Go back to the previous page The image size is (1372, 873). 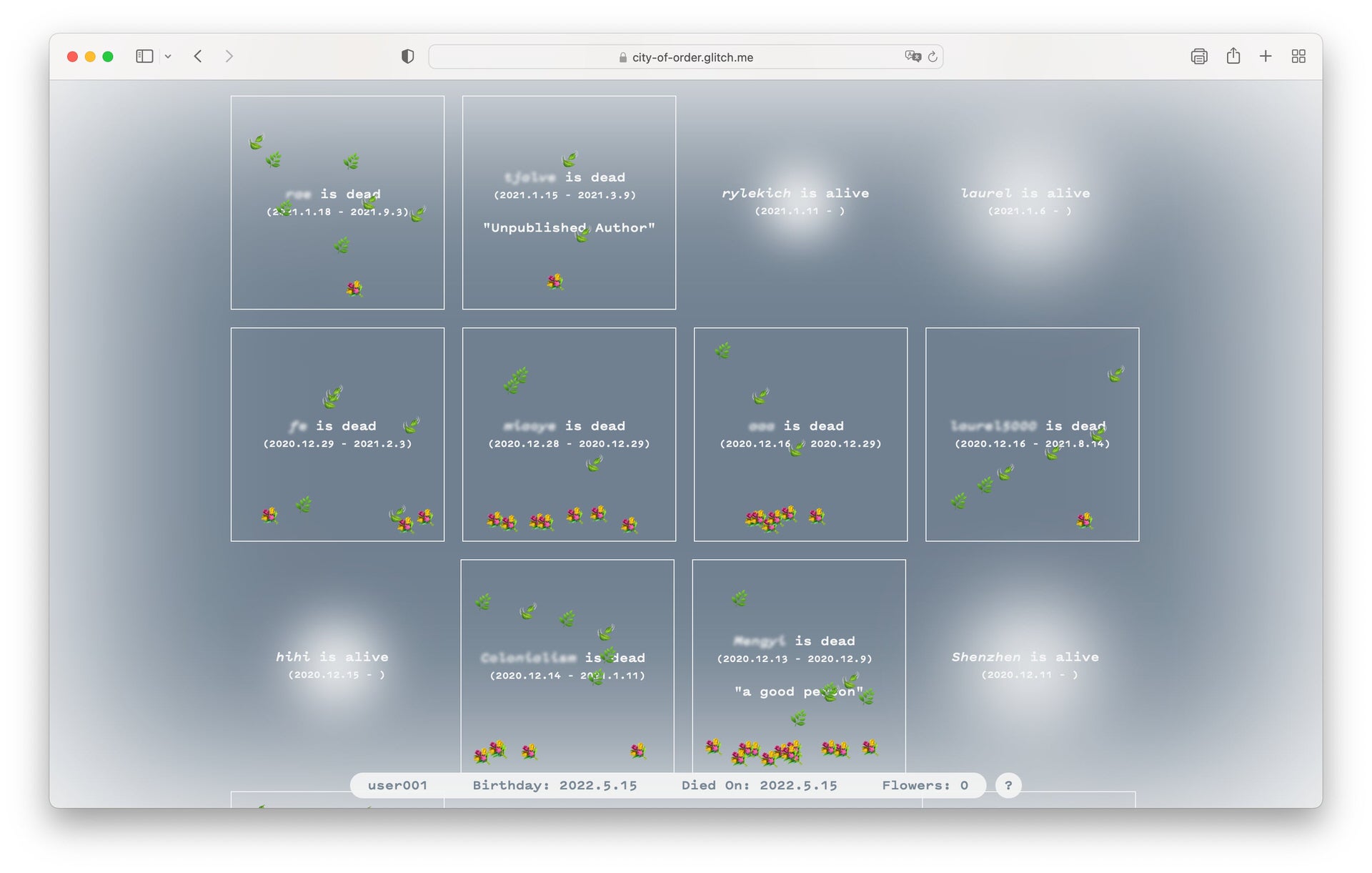click(198, 56)
